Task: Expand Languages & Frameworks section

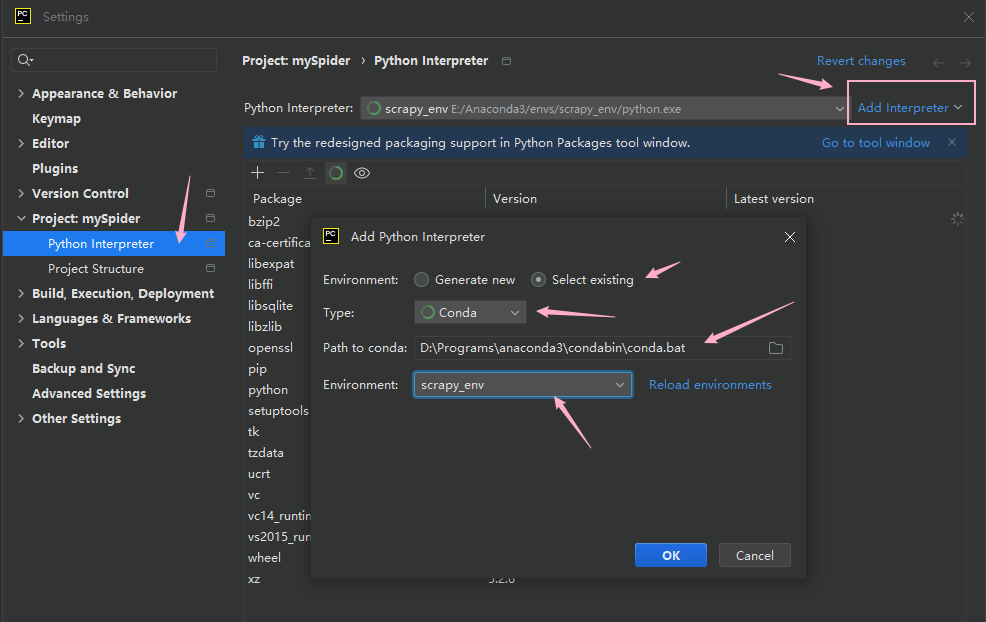Action: coord(21,318)
